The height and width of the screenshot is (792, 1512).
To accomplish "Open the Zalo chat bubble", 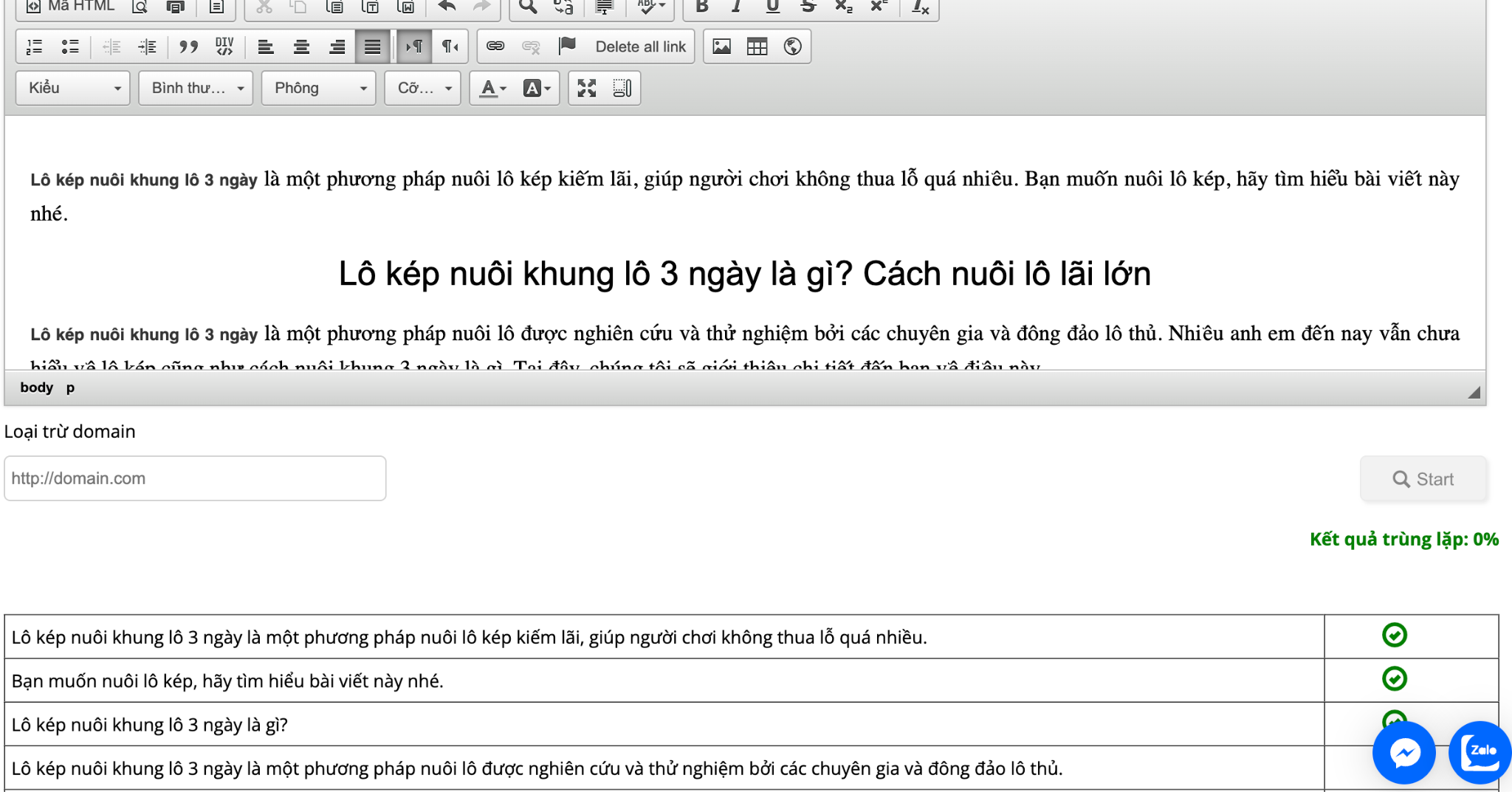I will point(1480,753).
